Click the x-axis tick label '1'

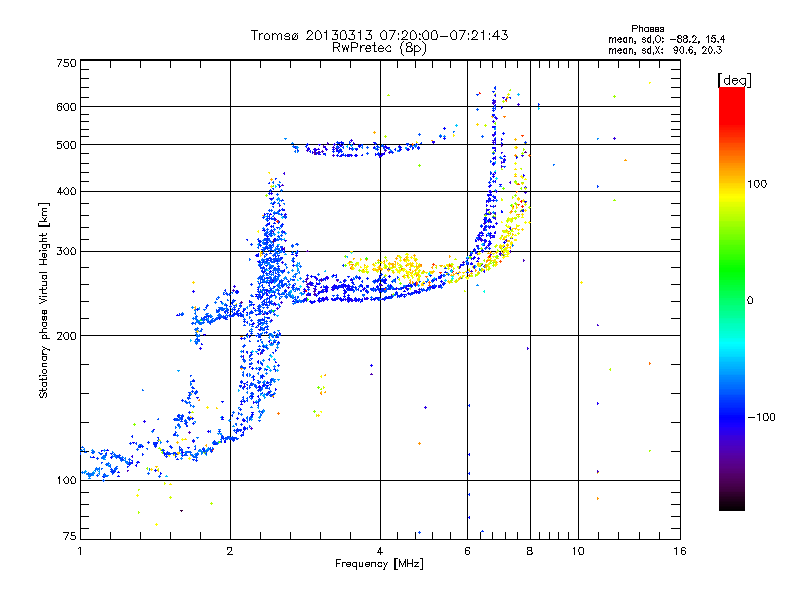(80, 551)
